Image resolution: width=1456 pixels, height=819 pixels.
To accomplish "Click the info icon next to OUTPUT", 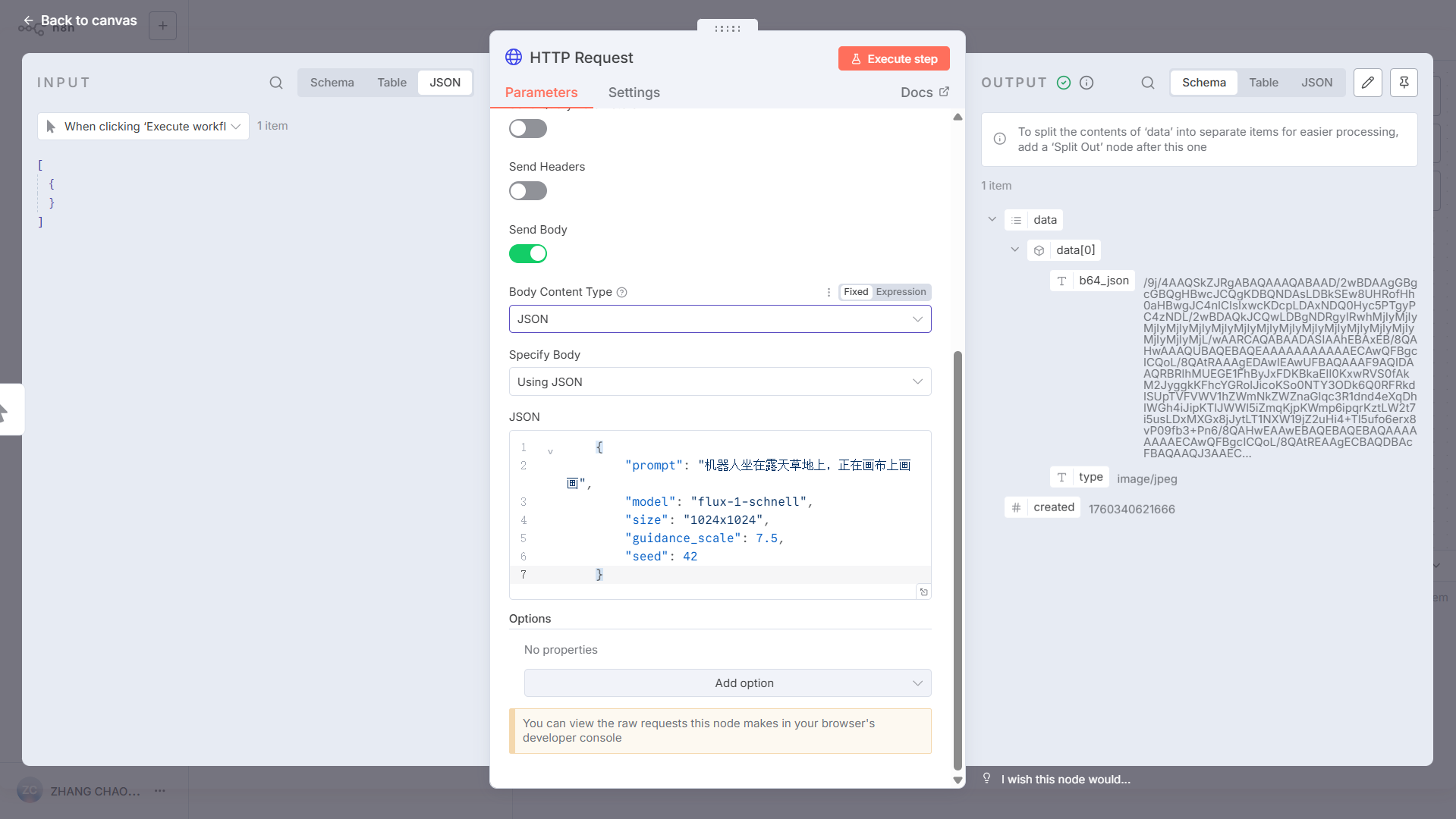I will click(1086, 83).
